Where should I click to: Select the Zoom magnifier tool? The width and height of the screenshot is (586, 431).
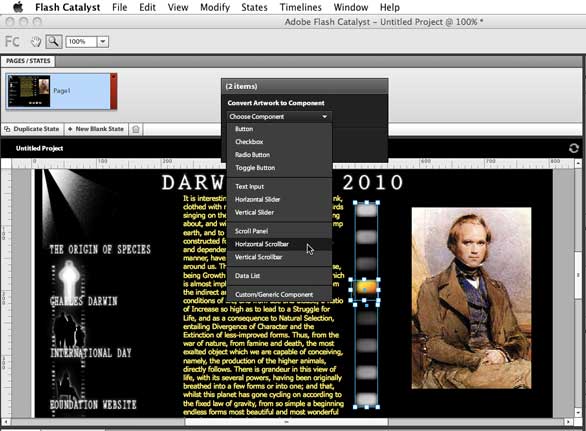(54, 41)
